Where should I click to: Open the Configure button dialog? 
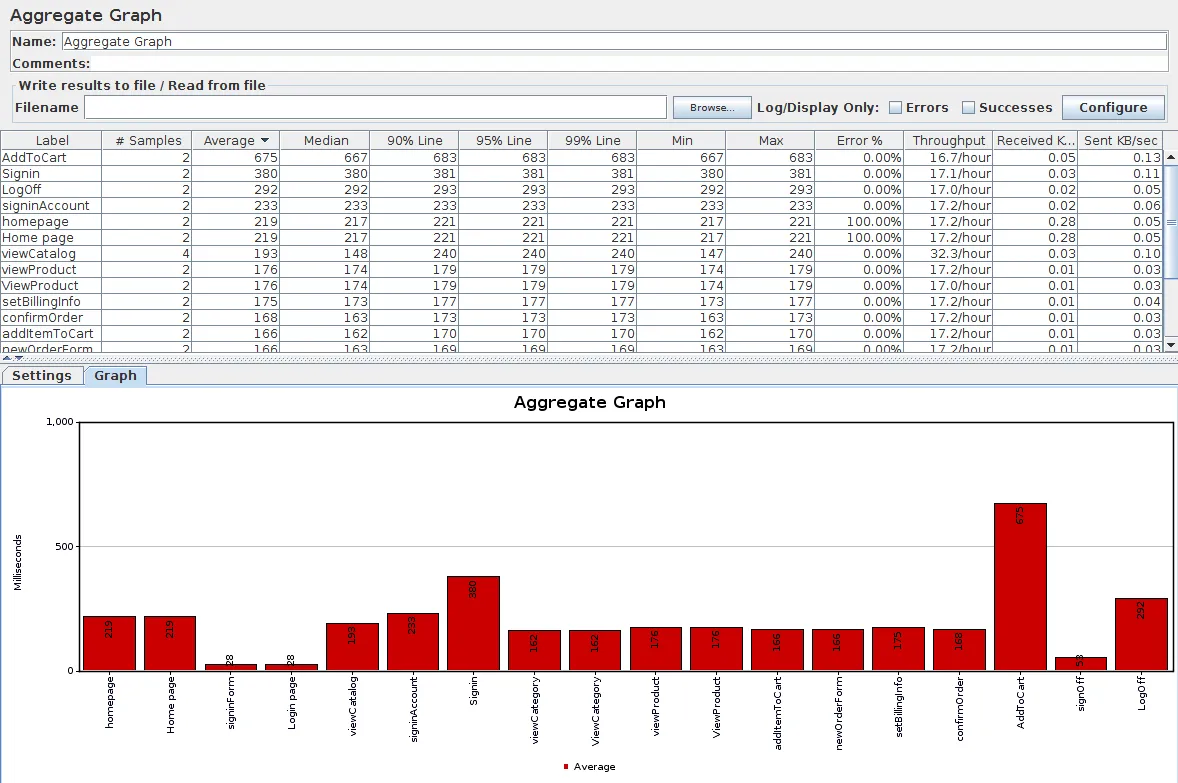coord(1113,108)
